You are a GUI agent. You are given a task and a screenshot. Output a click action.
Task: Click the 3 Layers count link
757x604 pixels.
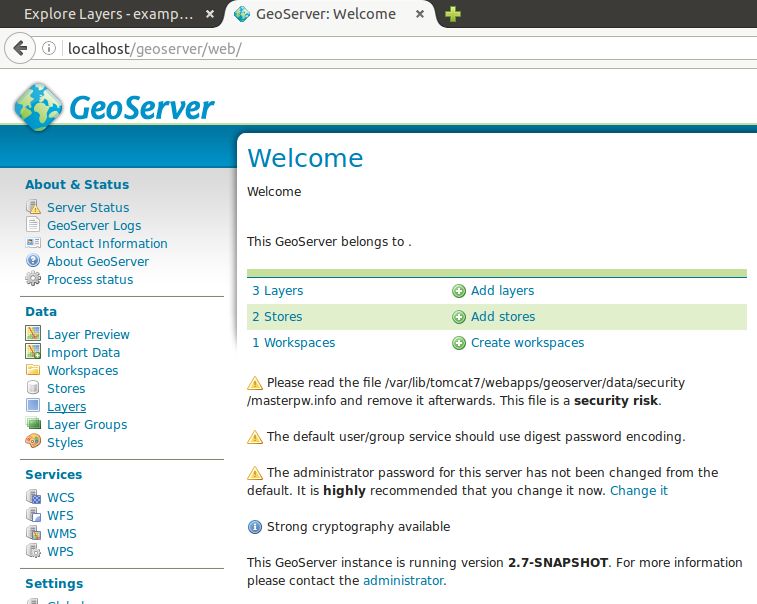point(278,291)
